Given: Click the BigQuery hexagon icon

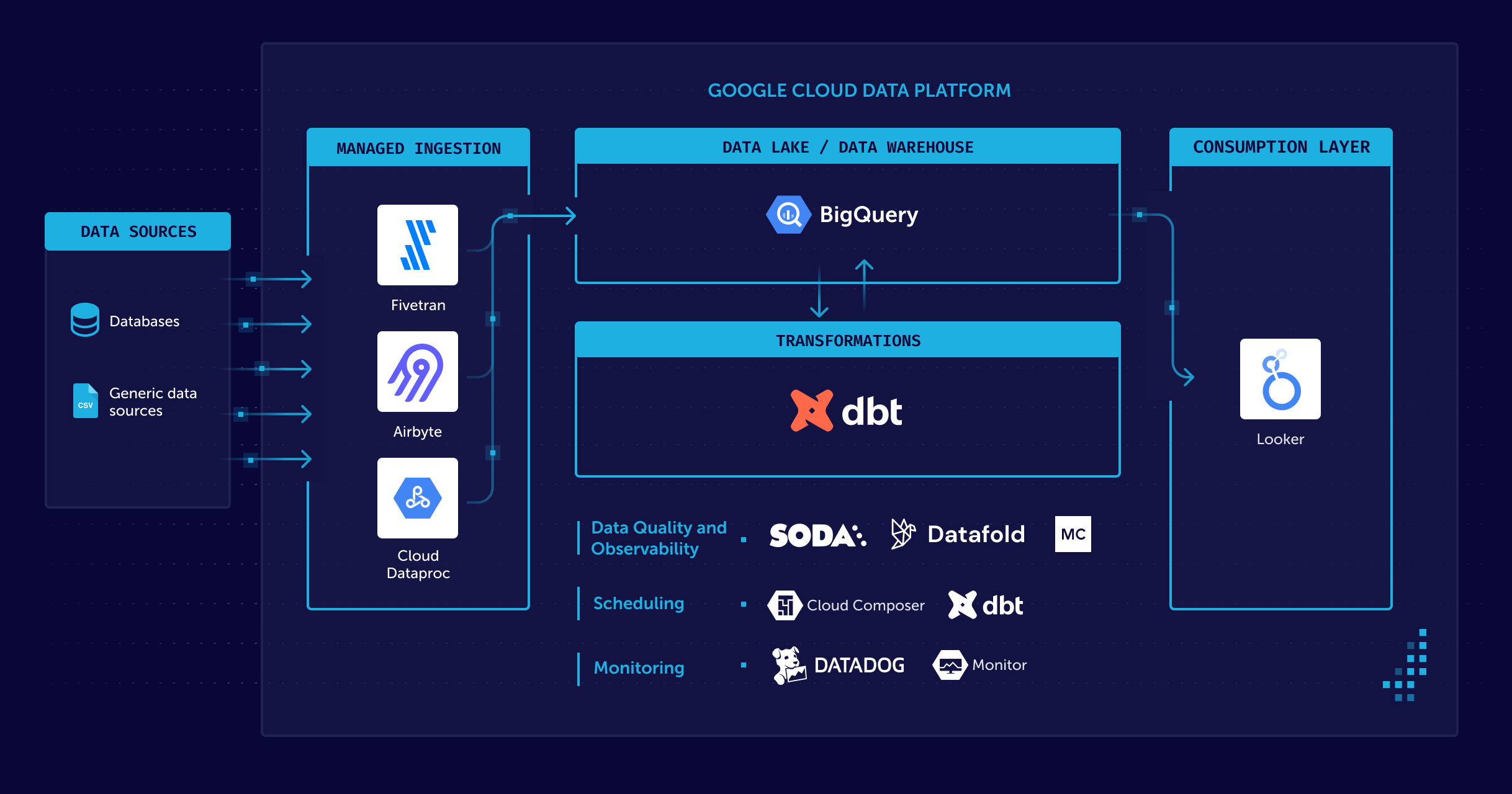Looking at the screenshot, I should pyautogui.click(x=788, y=215).
